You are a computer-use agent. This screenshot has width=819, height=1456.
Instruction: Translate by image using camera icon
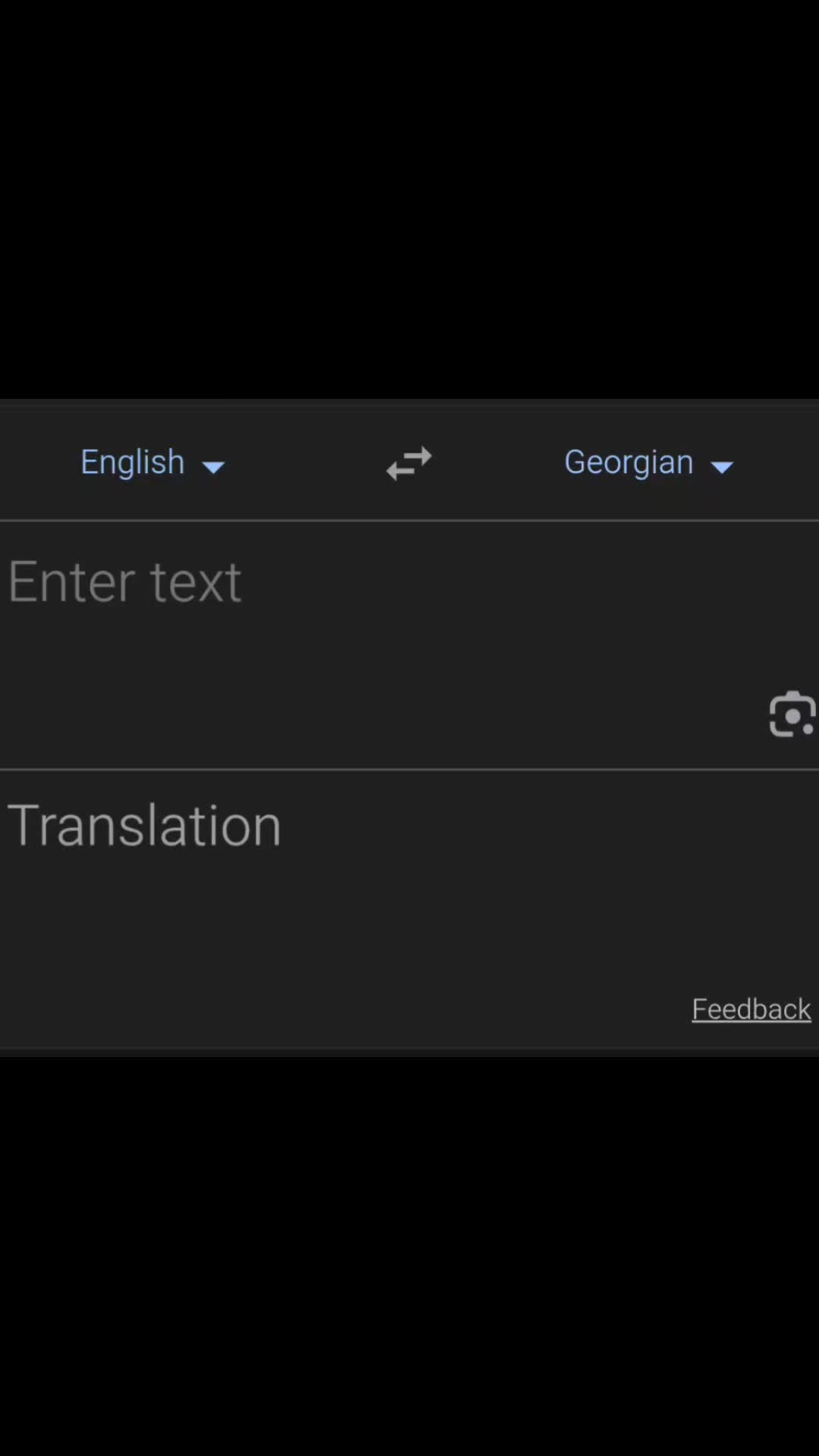(792, 714)
